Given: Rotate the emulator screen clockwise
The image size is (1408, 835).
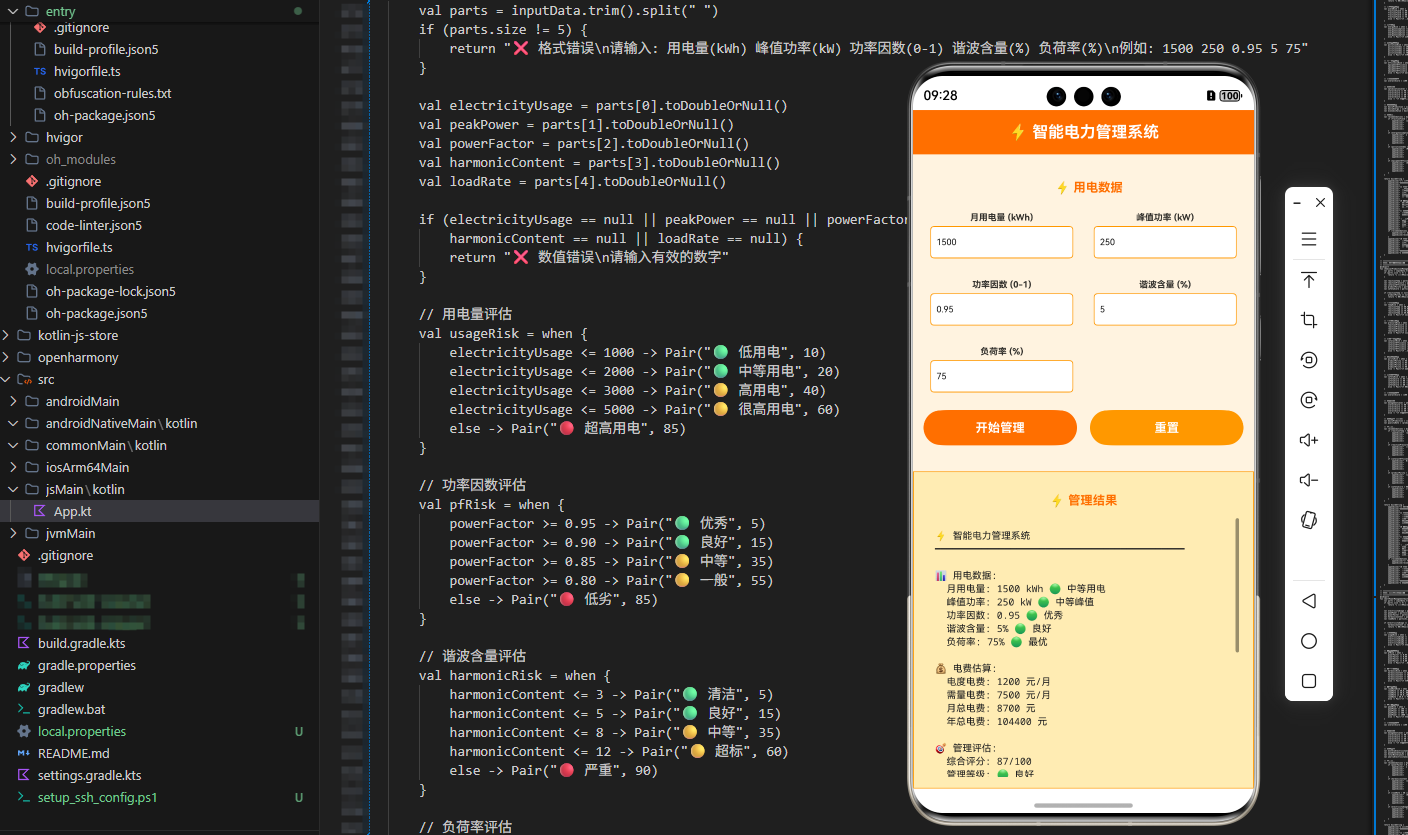Looking at the screenshot, I should tap(1308, 400).
